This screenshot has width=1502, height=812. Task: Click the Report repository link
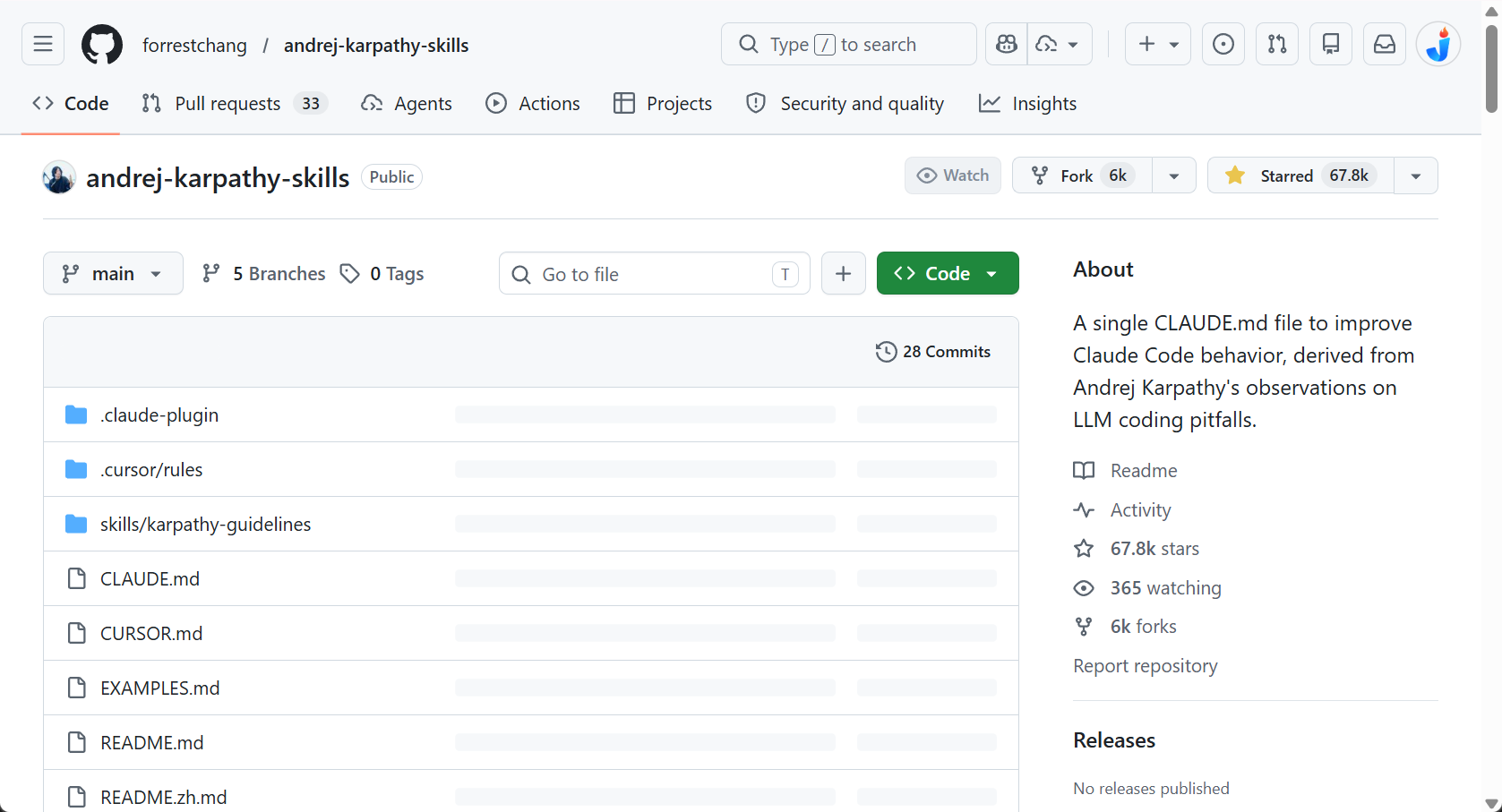pos(1145,665)
